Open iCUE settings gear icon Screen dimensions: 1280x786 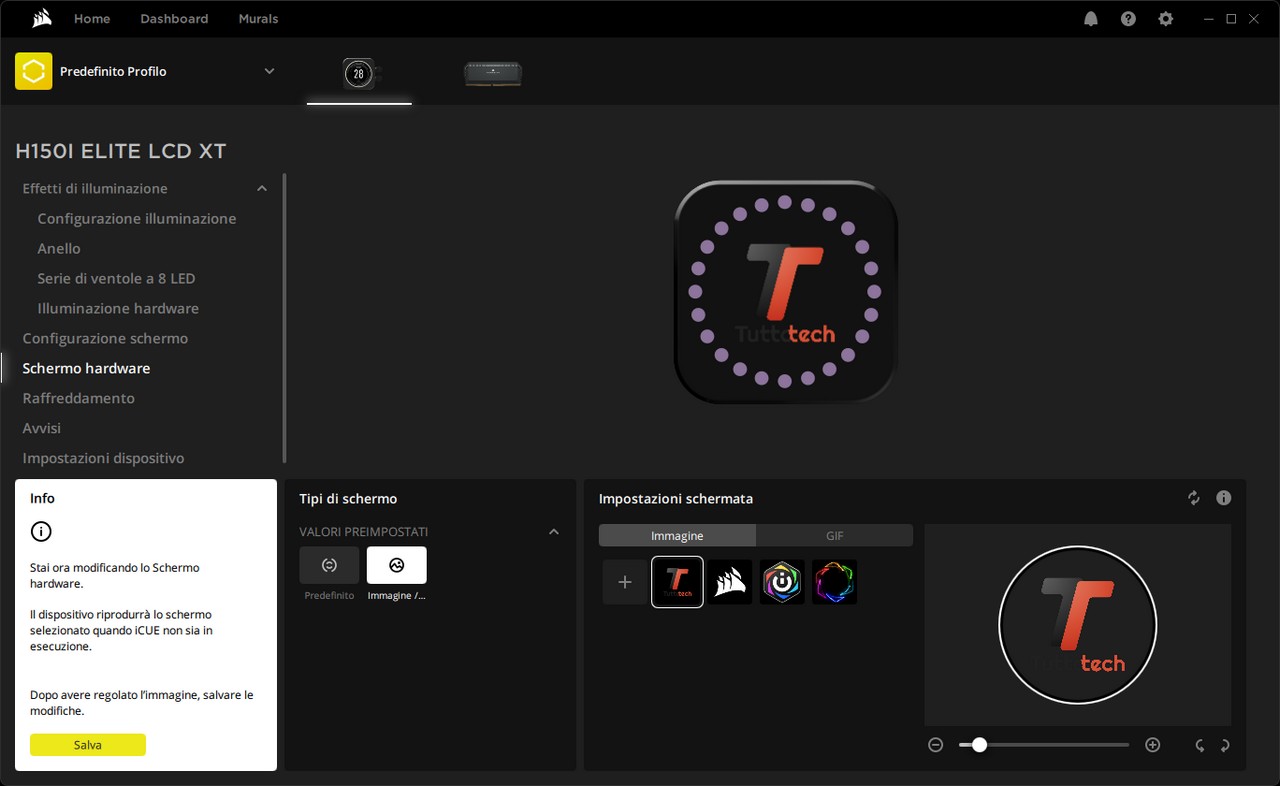[1165, 19]
